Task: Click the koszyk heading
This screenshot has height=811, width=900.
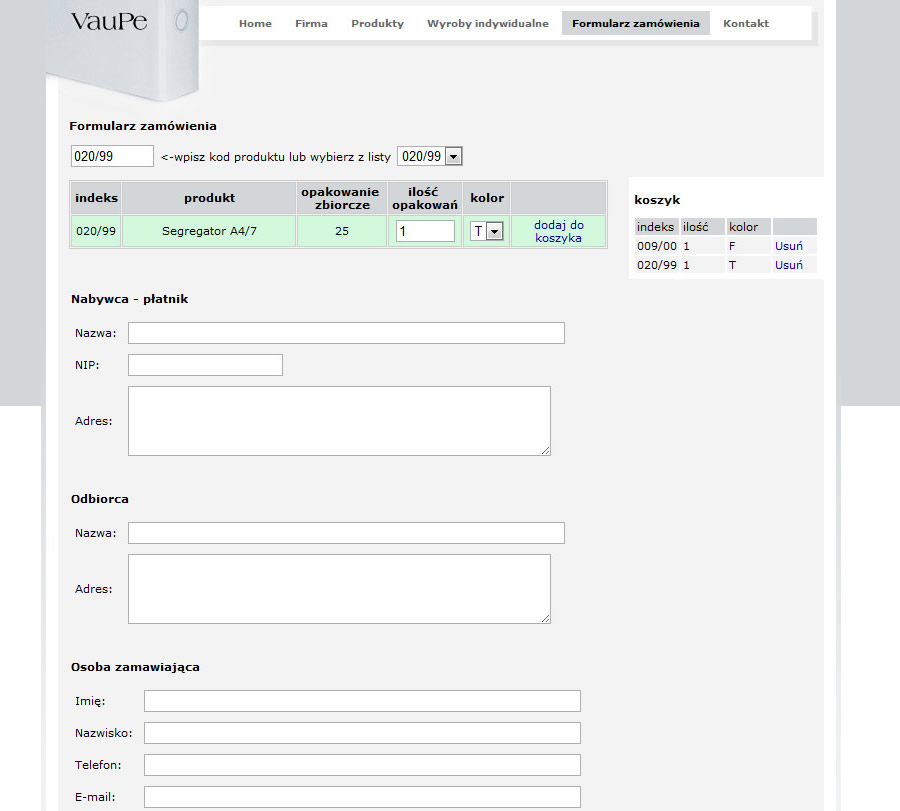Action: 657,200
